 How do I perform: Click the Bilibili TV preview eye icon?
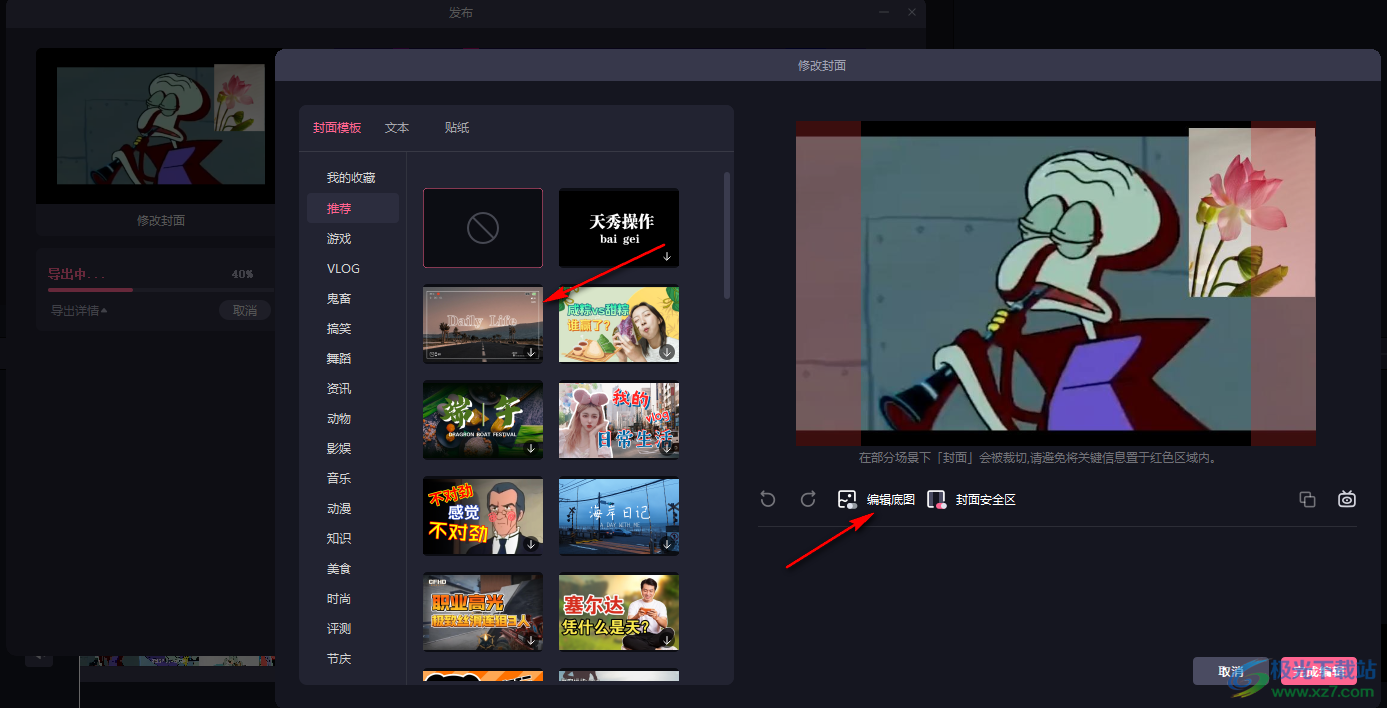(x=1347, y=499)
